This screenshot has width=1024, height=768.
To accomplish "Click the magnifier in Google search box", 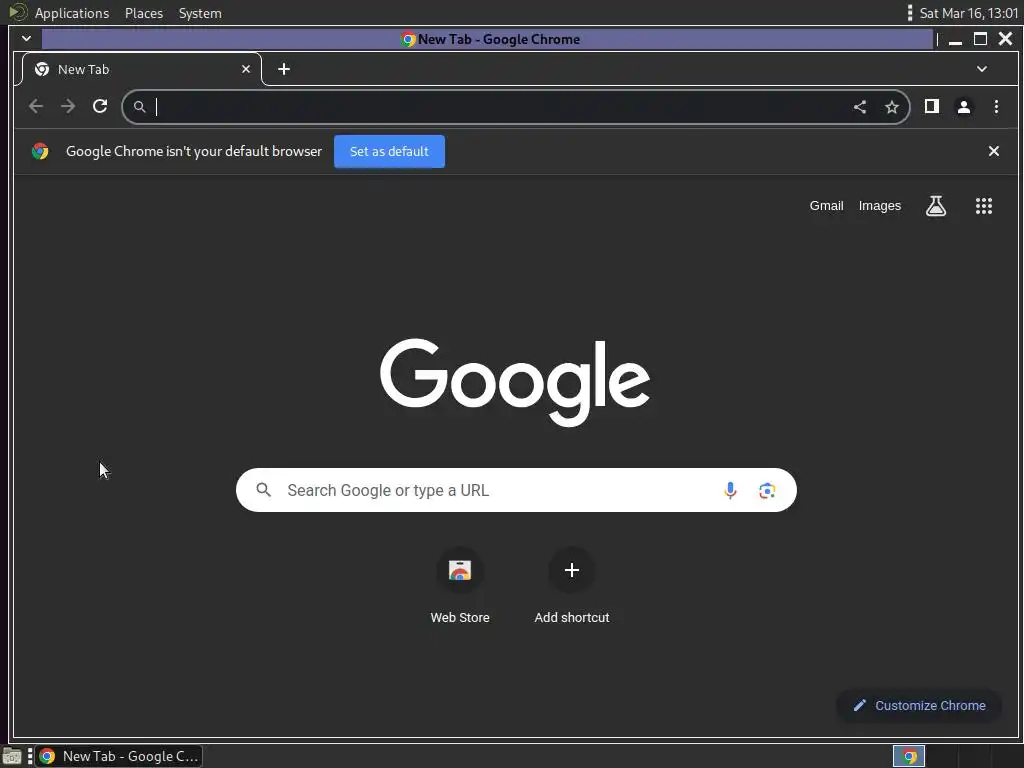I will [264, 490].
